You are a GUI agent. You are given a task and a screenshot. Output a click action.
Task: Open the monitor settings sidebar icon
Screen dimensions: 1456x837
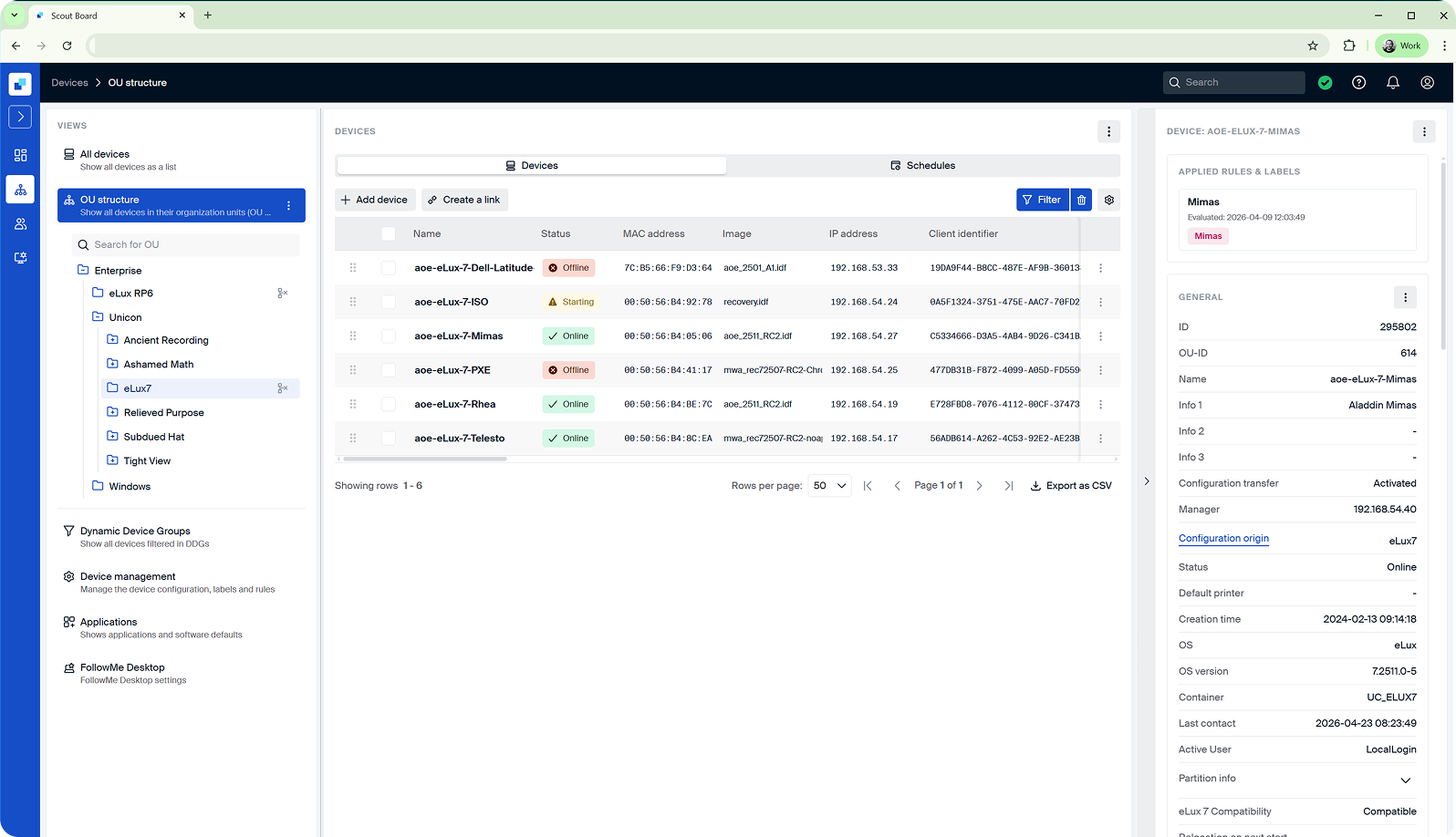(x=20, y=258)
